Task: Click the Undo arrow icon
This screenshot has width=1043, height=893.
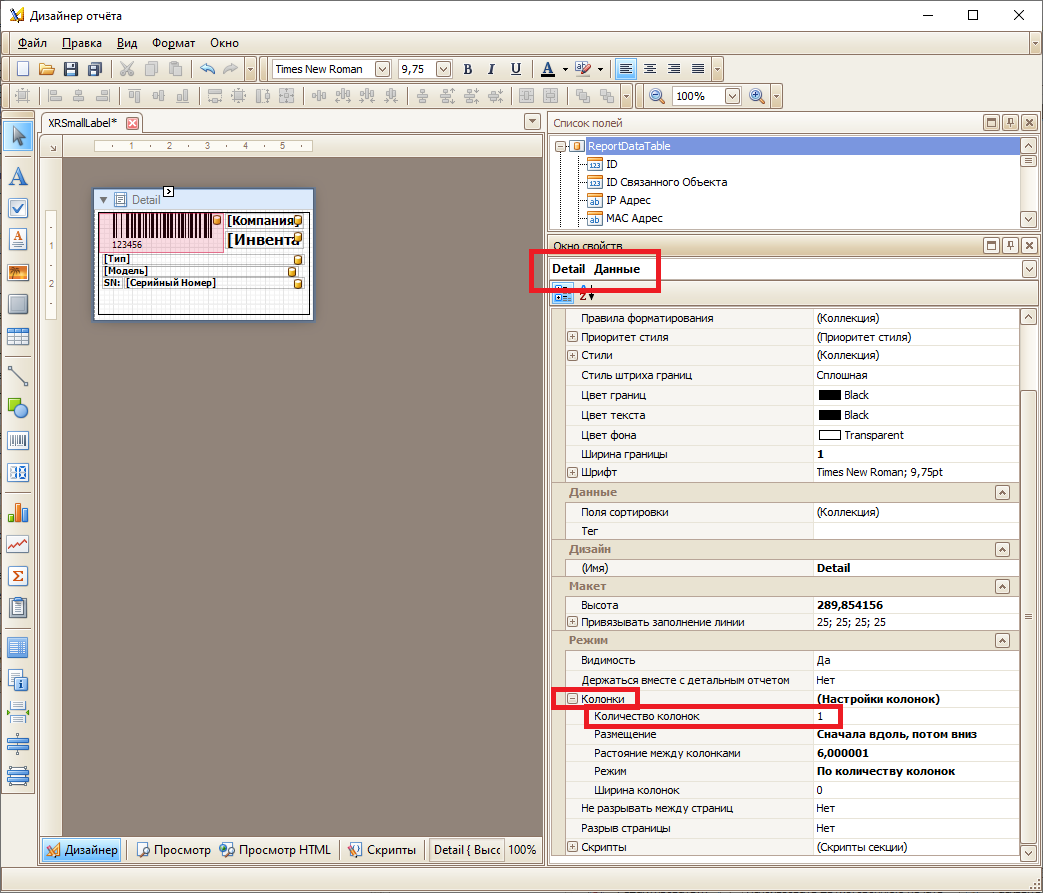Action: pyautogui.click(x=207, y=69)
